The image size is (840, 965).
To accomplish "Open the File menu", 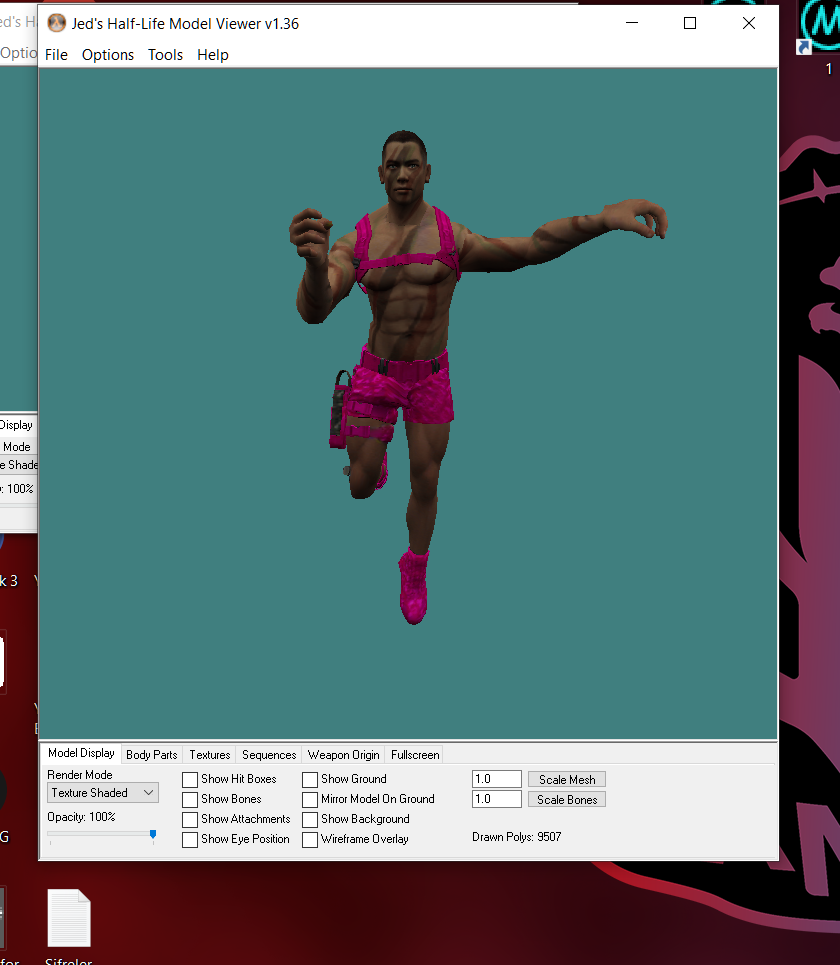I will click(x=56, y=55).
